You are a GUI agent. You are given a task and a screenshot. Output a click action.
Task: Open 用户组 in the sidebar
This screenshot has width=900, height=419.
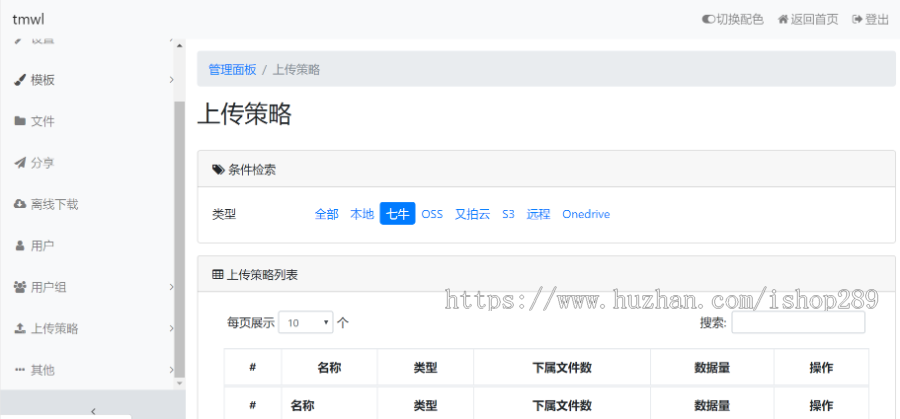point(48,287)
